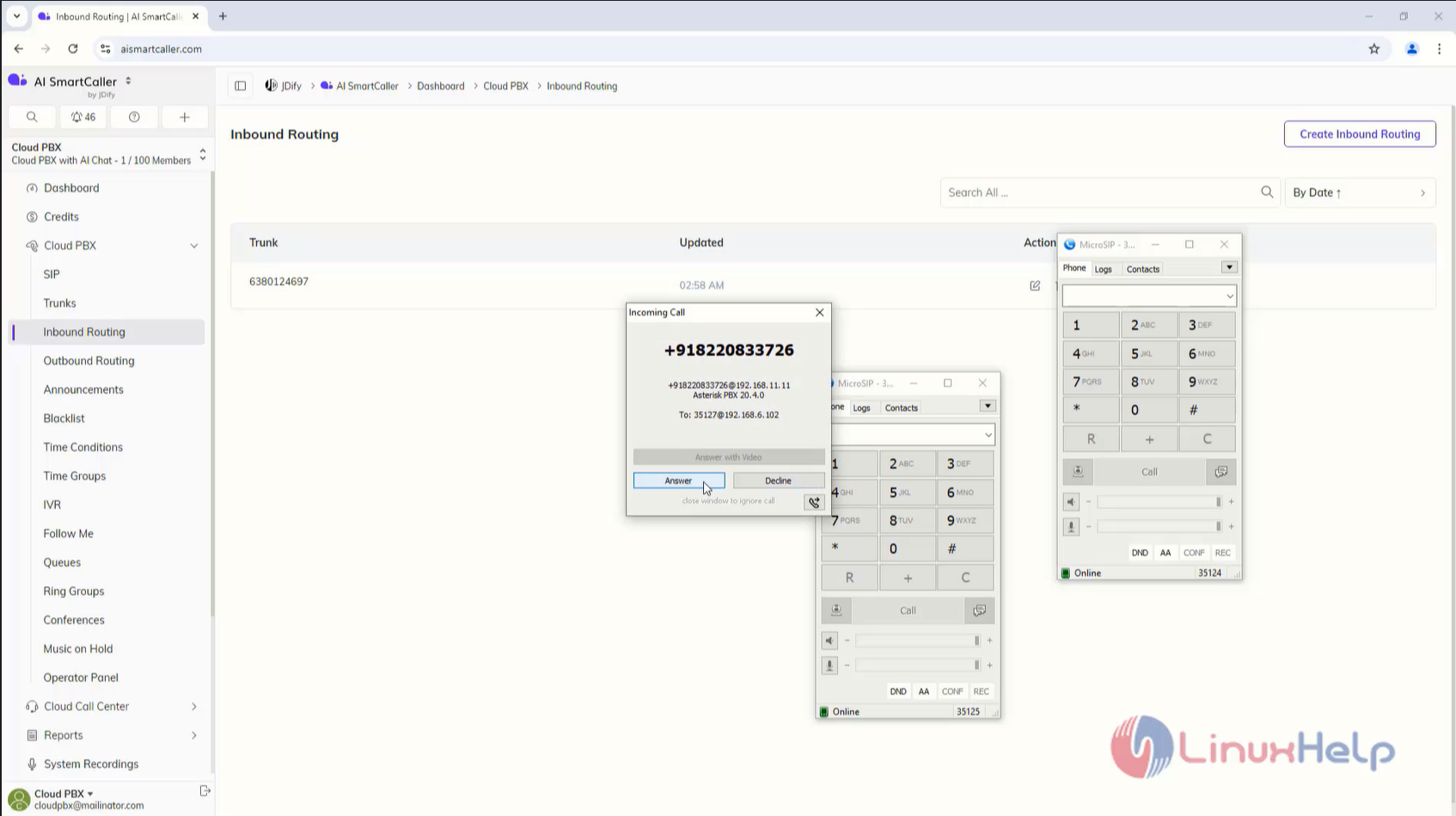This screenshot has height=816, width=1456.
Task: Answer the incoming call
Action: click(x=679, y=481)
